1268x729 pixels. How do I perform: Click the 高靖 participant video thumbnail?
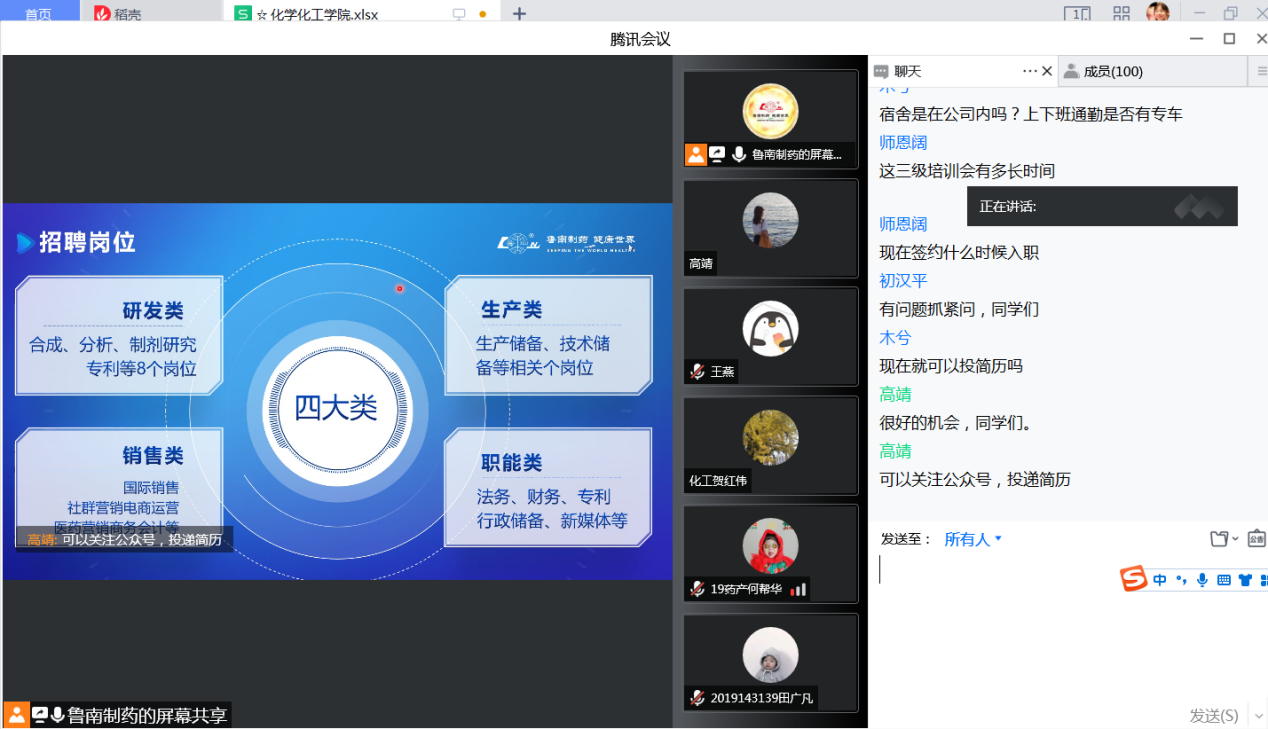click(770, 228)
